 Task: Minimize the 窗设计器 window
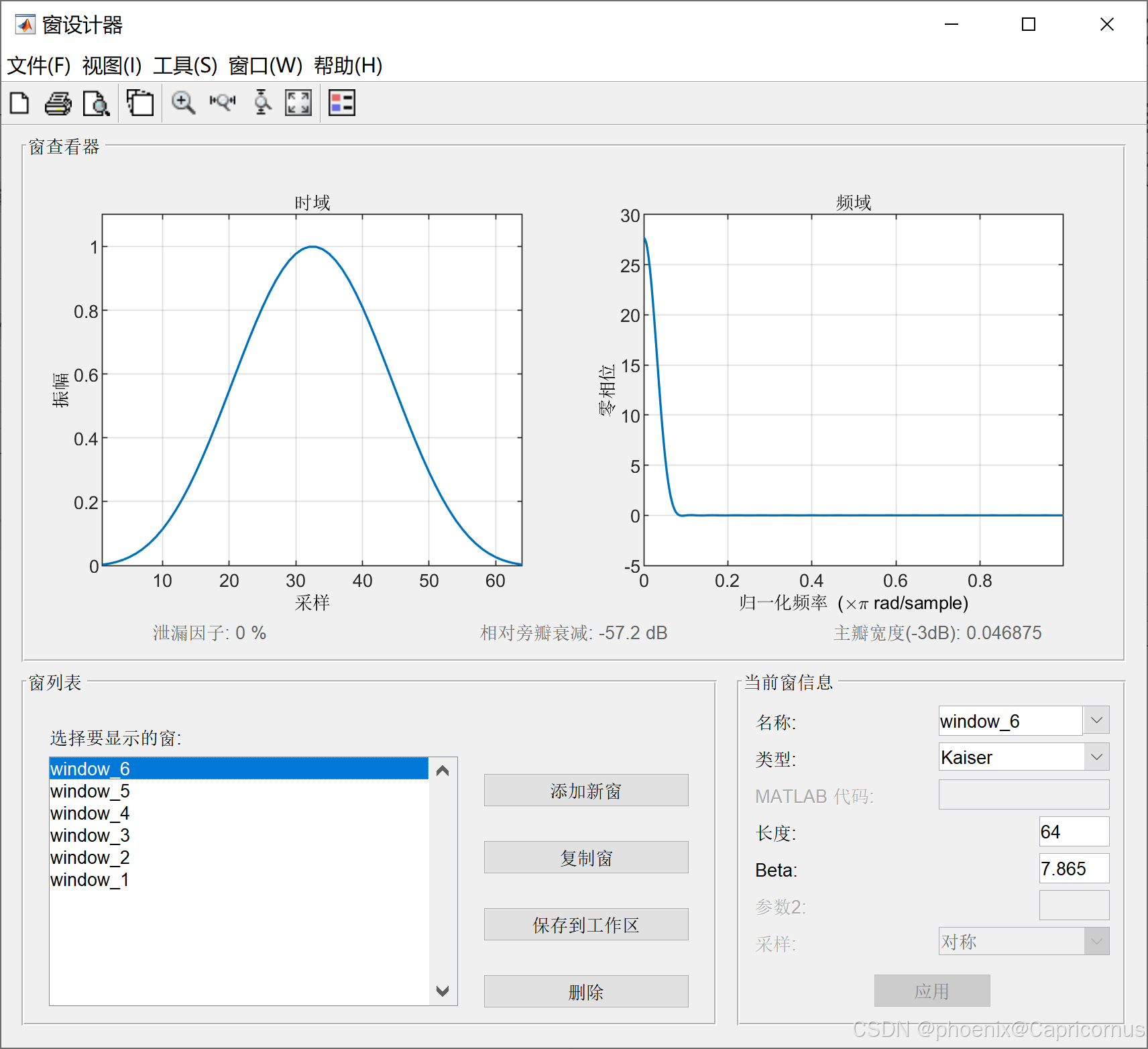pos(952,25)
